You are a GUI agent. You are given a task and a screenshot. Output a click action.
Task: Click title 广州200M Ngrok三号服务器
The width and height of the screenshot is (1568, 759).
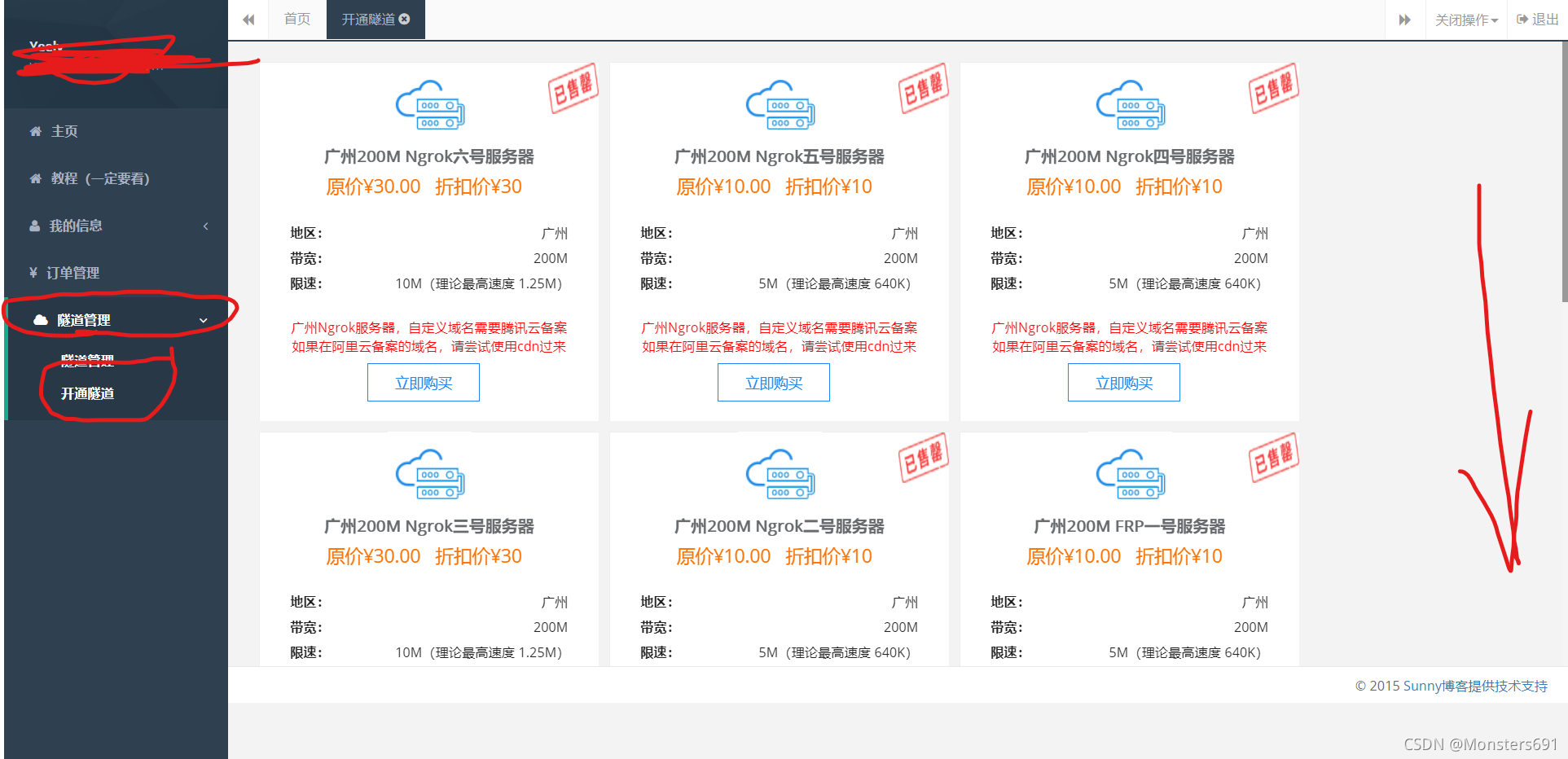pos(429,526)
